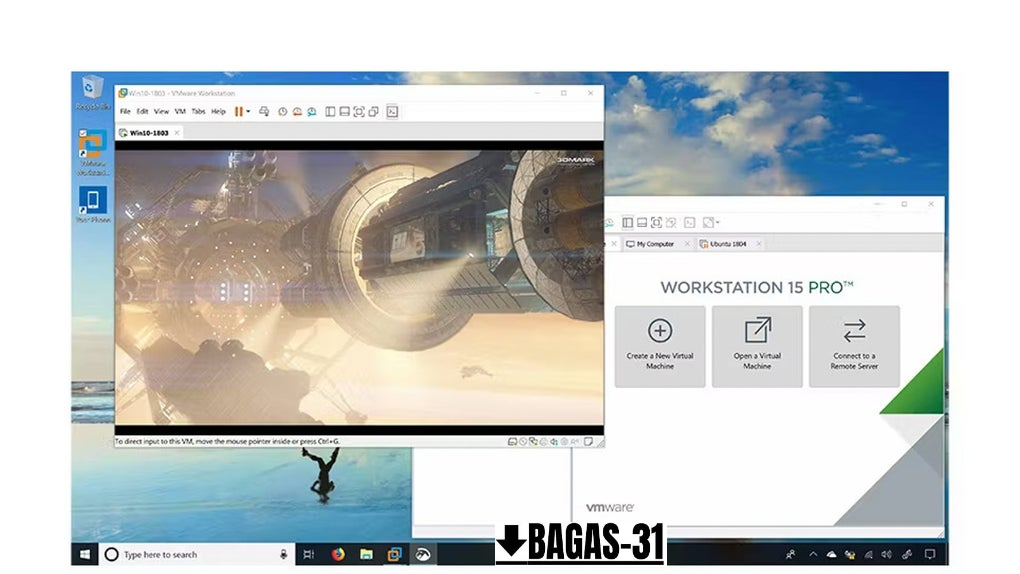
Task: Switch to VMware Workstation taskbar icon
Action: 394,554
